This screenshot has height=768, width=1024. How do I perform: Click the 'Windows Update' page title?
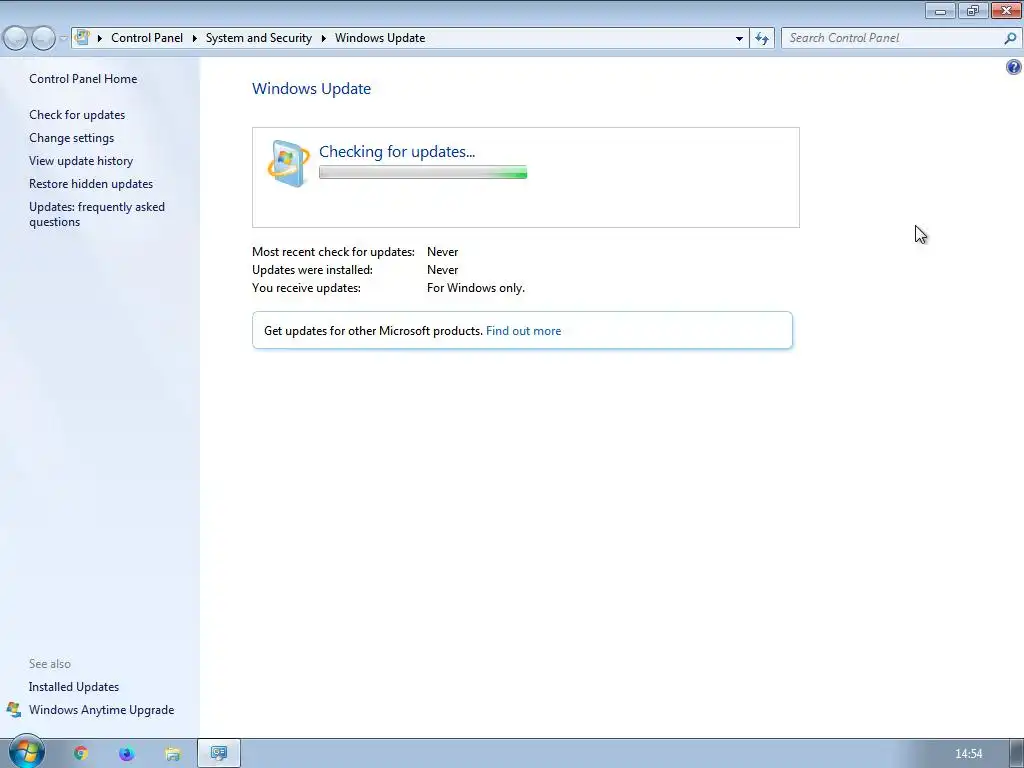coord(312,89)
